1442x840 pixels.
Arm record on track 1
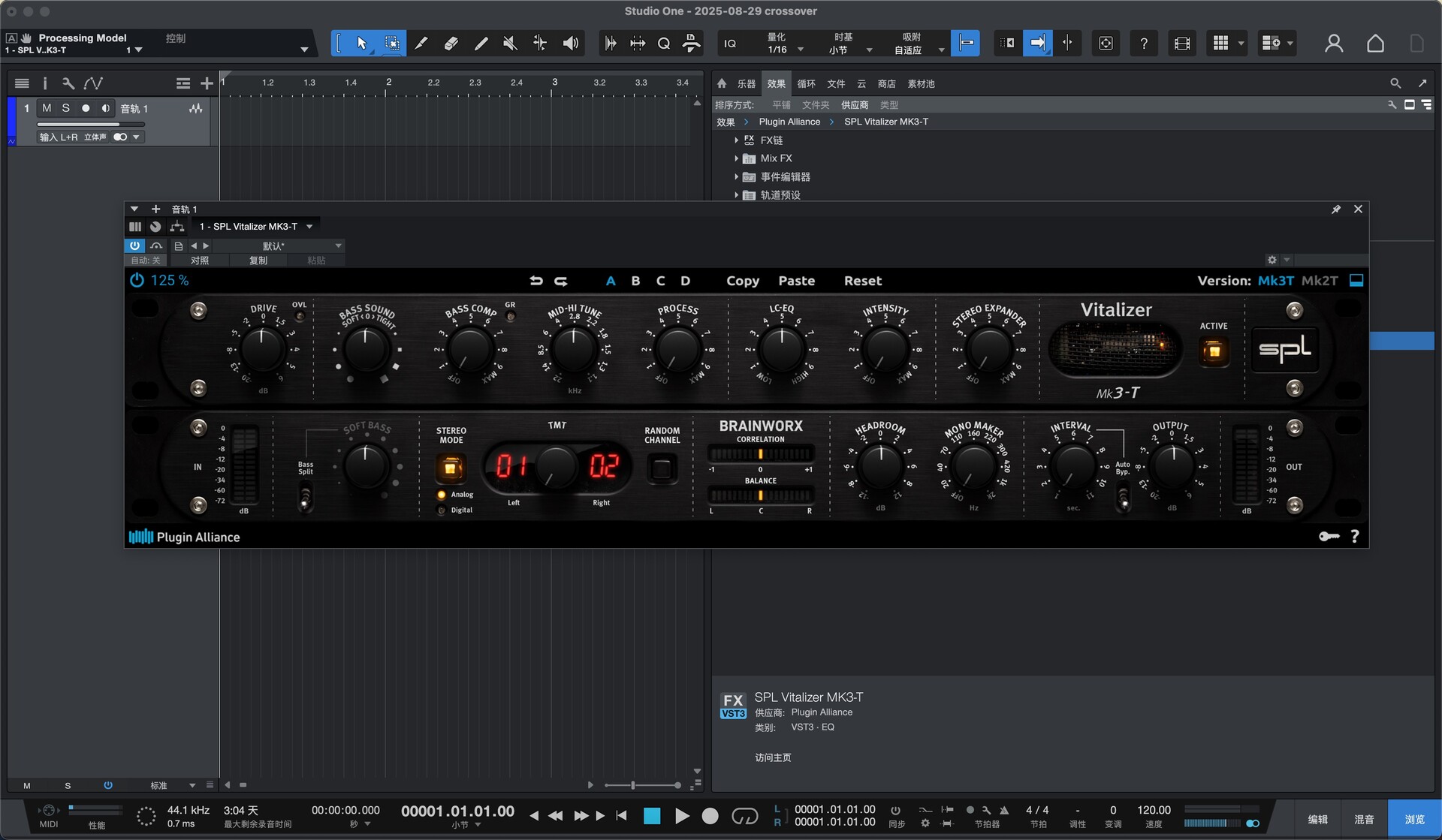point(86,108)
